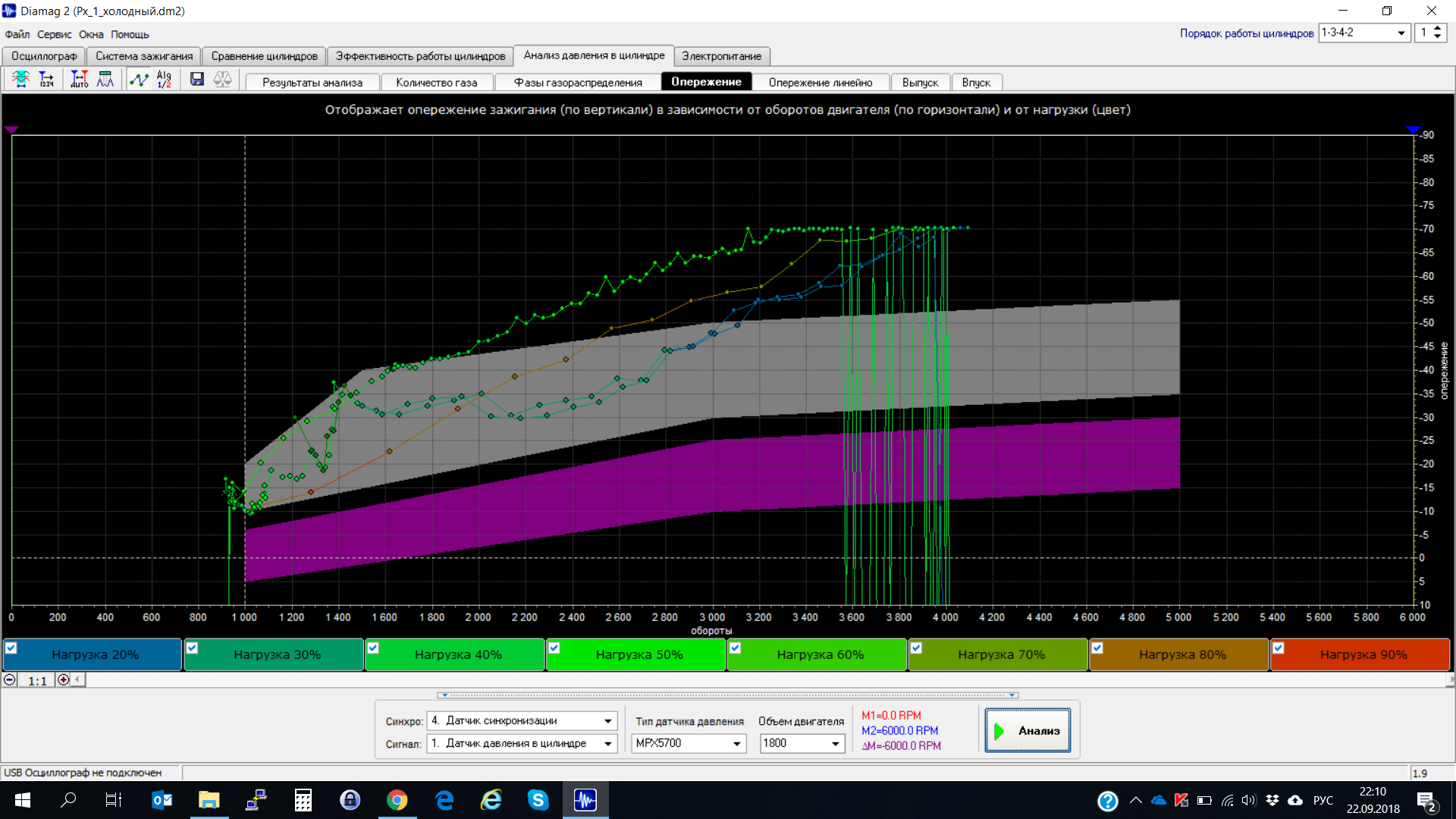The height and width of the screenshot is (819, 1456).
Task: Click the blue M2 marker triangle on chart
Action: 1413,130
